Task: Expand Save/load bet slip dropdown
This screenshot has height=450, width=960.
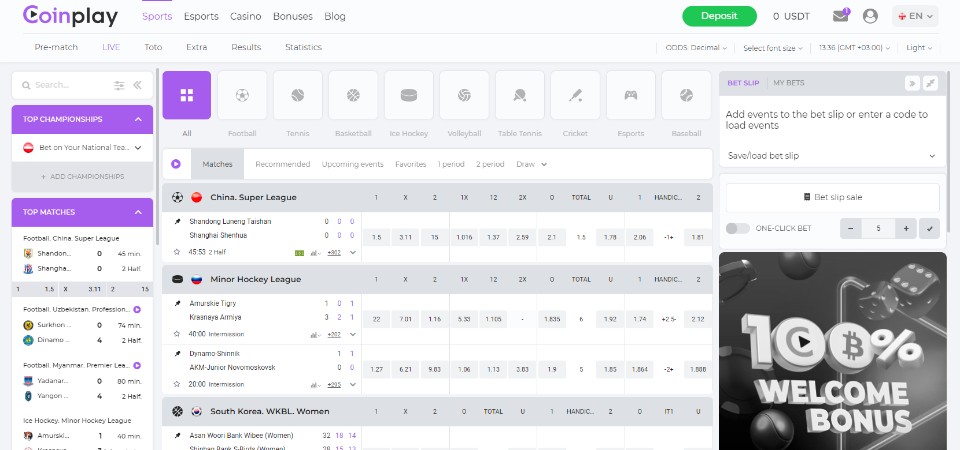Action: point(832,156)
